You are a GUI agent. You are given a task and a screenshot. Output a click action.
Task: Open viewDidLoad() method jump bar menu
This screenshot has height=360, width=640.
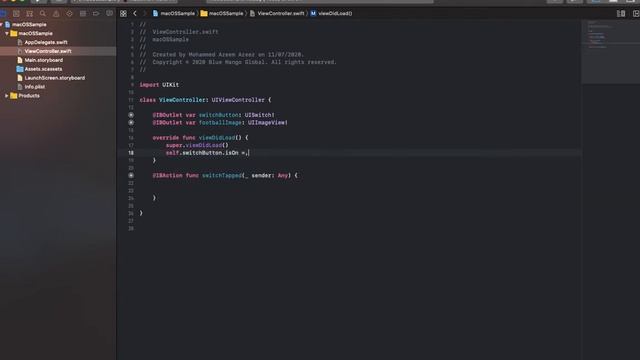click(x=331, y=13)
